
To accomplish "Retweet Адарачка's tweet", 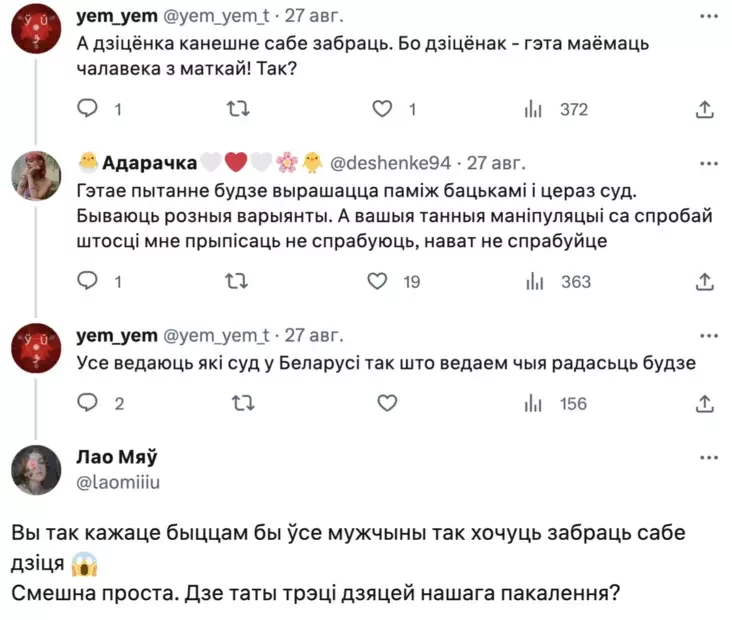I will coord(238,283).
